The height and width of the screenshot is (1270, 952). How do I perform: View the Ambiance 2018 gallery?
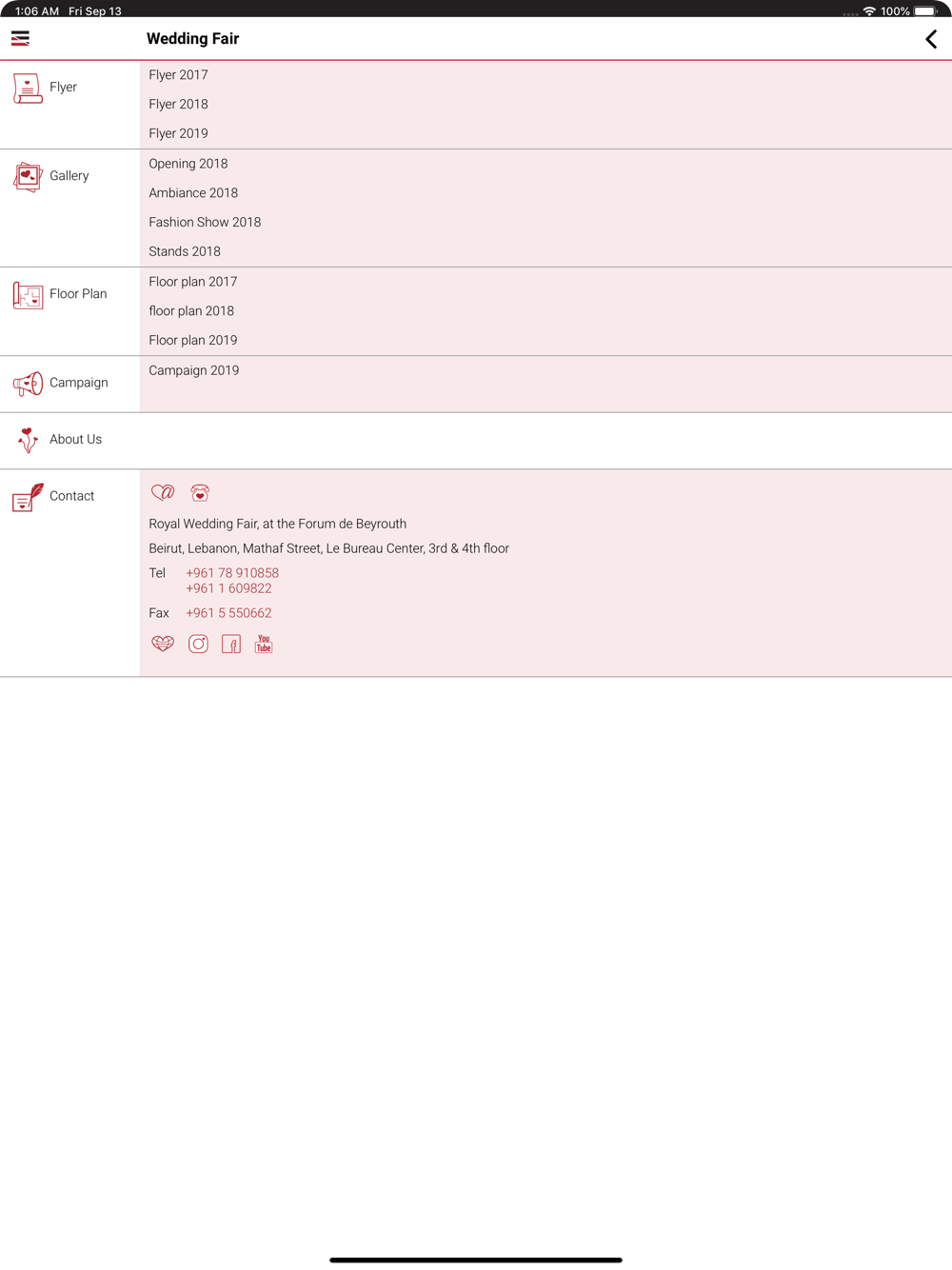(193, 192)
